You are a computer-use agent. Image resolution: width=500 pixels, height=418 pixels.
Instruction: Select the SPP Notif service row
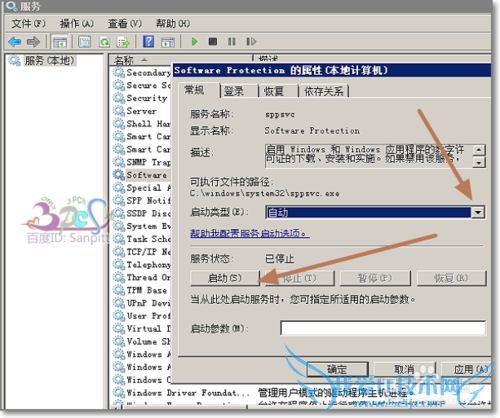point(142,200)
